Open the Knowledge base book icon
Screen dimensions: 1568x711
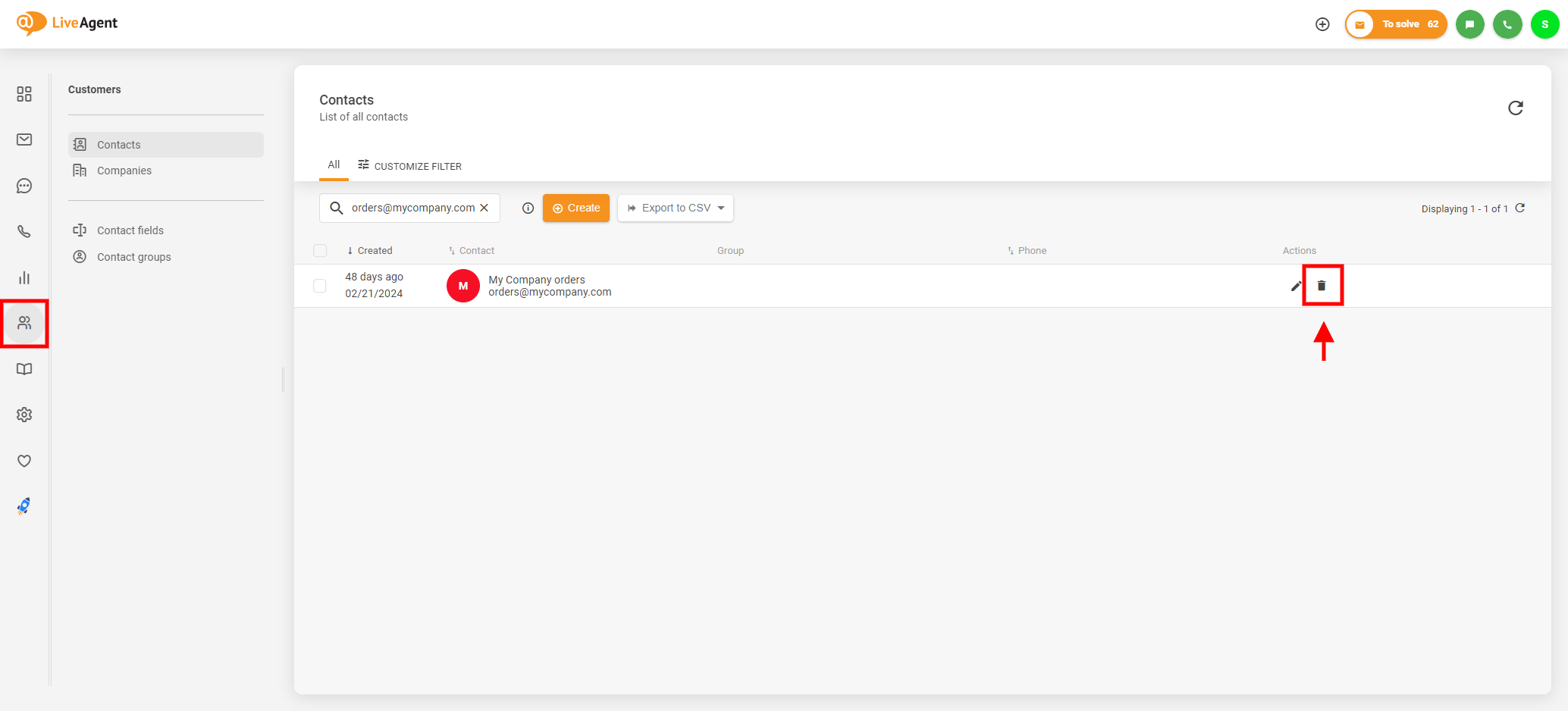point(24,369)
